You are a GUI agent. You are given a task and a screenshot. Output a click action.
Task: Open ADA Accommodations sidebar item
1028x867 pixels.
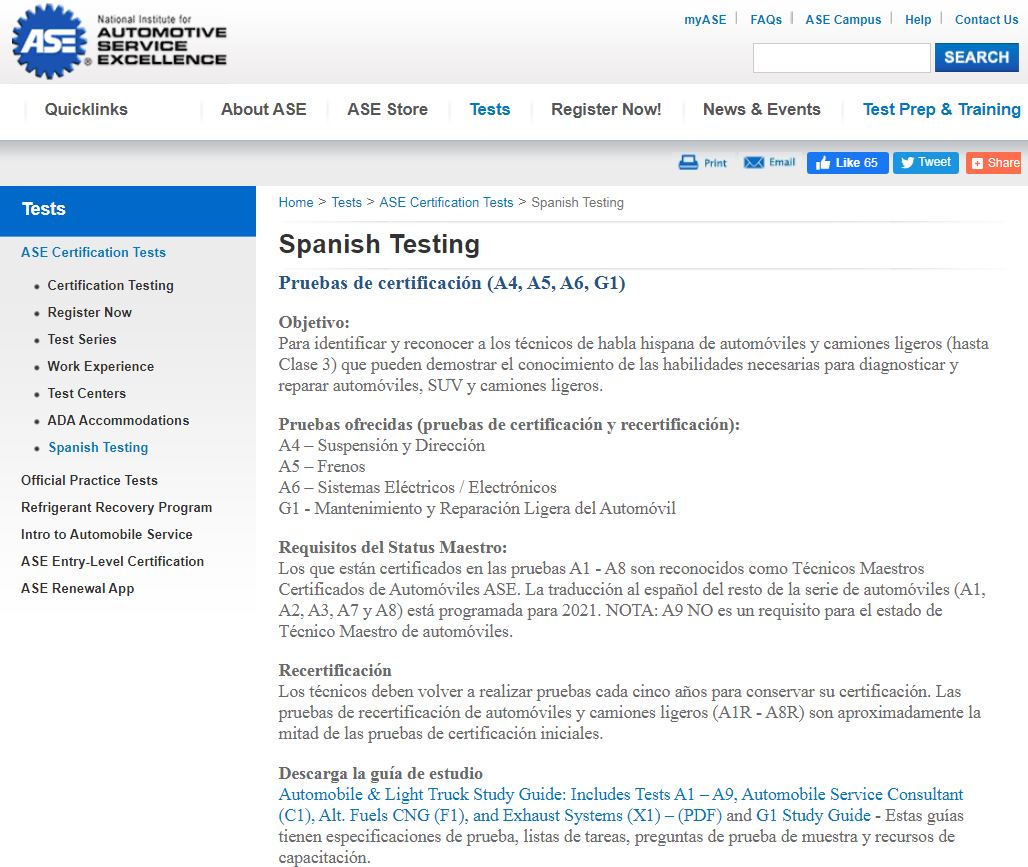tap(118, 420)
